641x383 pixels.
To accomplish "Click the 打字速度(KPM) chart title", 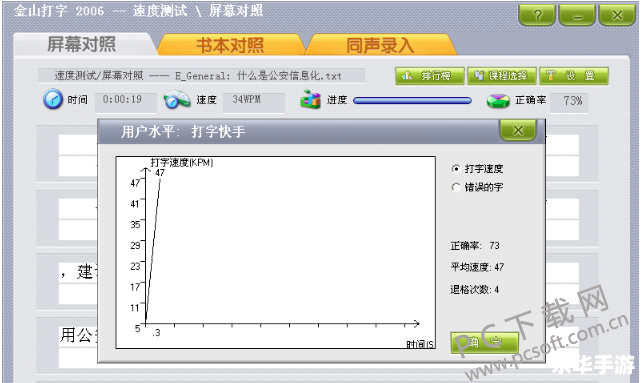I will point(182,163).
